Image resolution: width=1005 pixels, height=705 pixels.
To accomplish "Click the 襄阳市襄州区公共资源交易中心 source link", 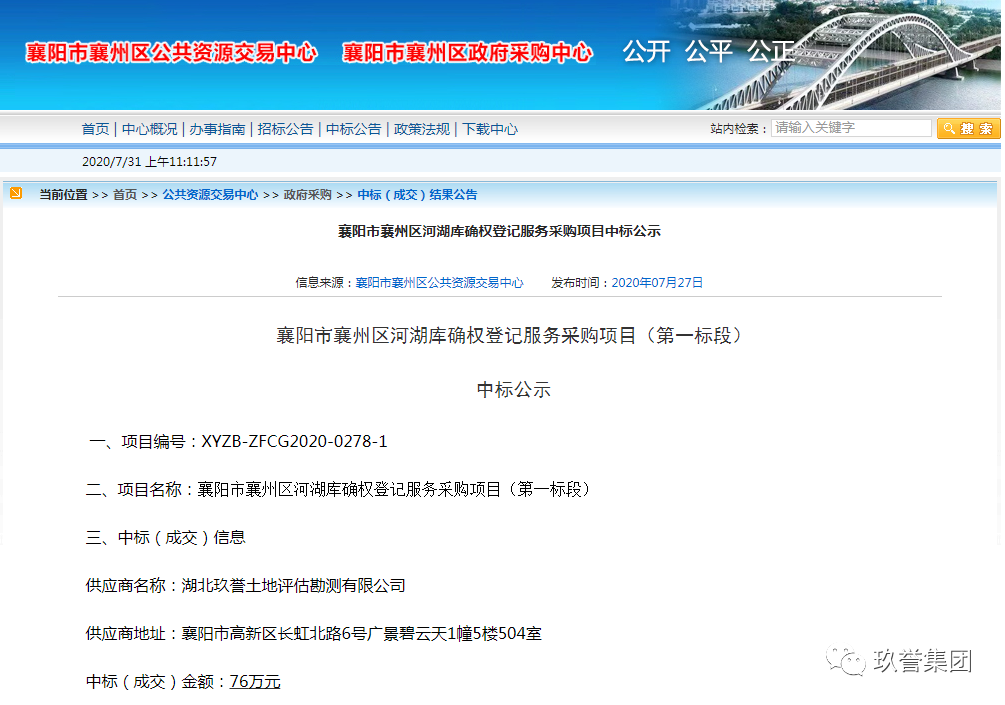I will [440, 282].
